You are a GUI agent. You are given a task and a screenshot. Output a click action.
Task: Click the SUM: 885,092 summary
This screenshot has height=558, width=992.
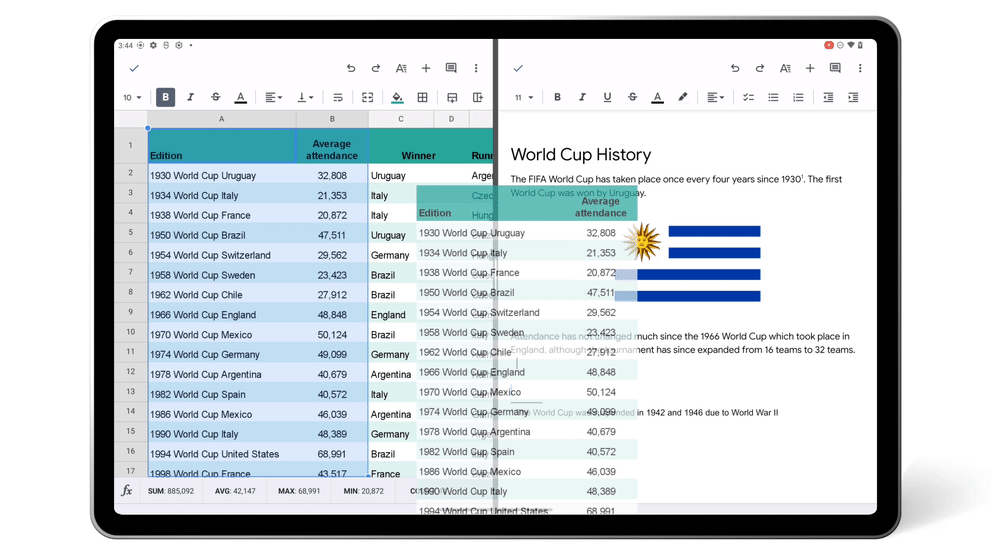(171, 491)
